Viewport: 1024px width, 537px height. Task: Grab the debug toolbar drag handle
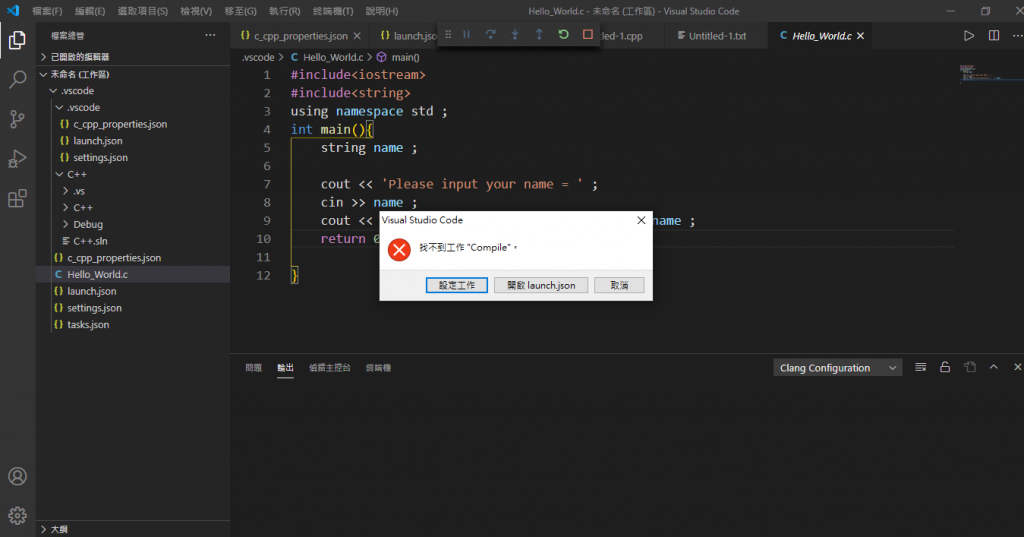tap(448, 35)
